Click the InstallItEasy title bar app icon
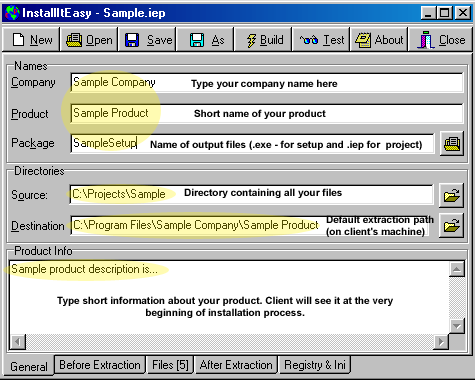This screenshot has height=380, width=475. (12, 13)
